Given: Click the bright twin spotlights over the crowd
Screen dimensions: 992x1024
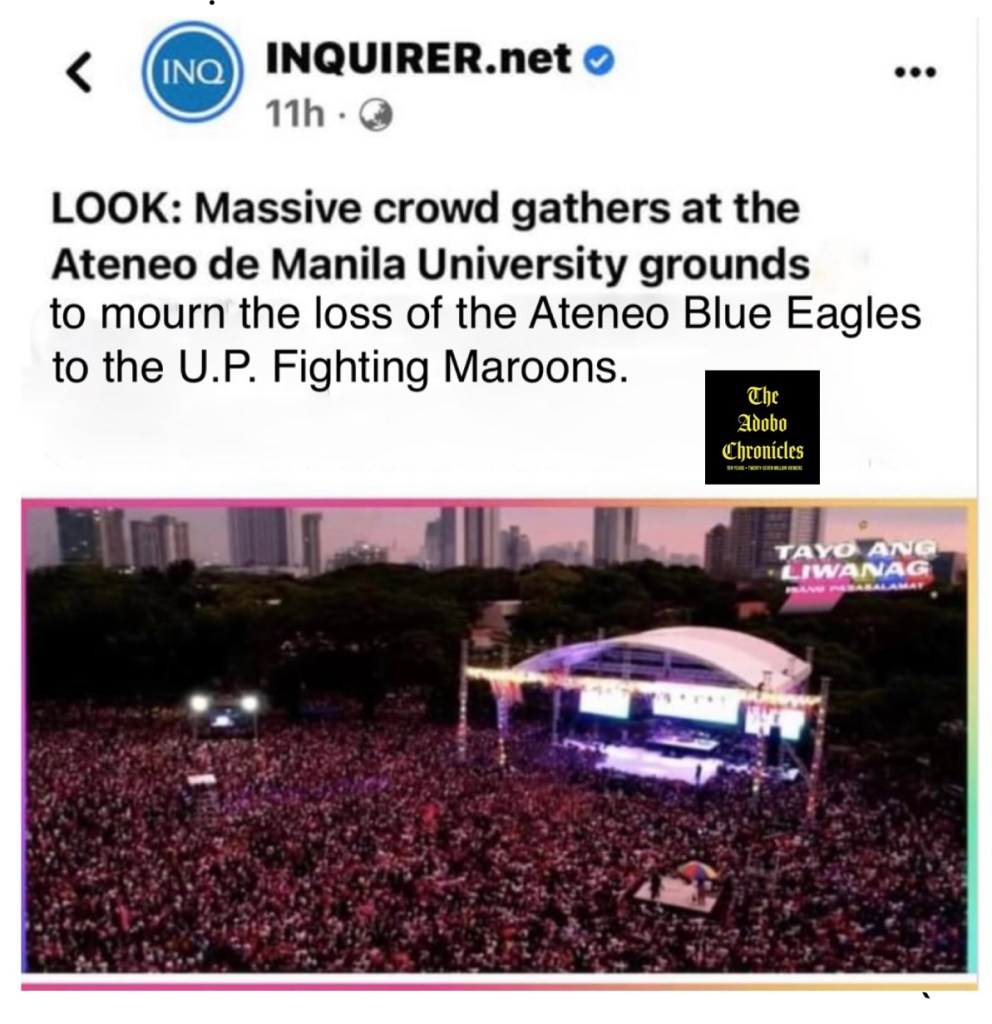Looking at the screenshot, I should pyautogui.click(x=223, y=704).
